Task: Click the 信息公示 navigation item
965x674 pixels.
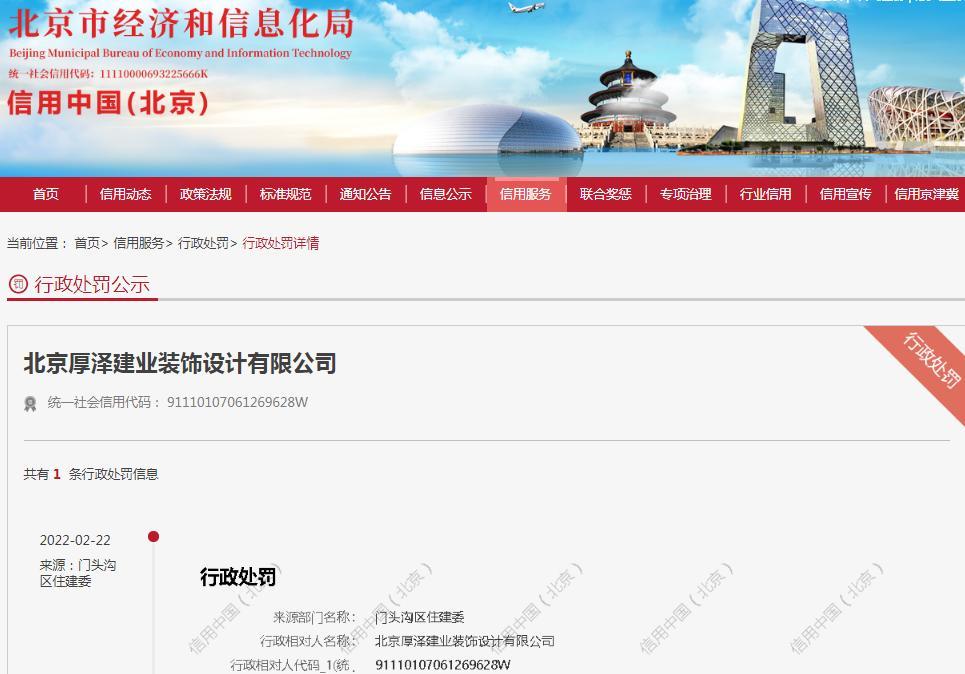Action: [446, 194]
